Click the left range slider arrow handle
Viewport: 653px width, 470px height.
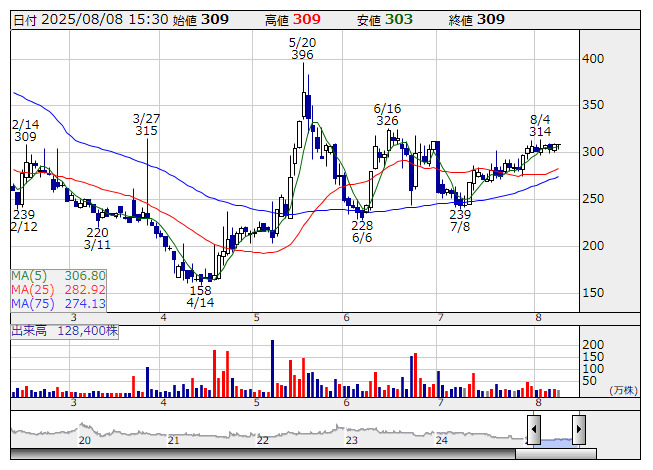point(534,429)
